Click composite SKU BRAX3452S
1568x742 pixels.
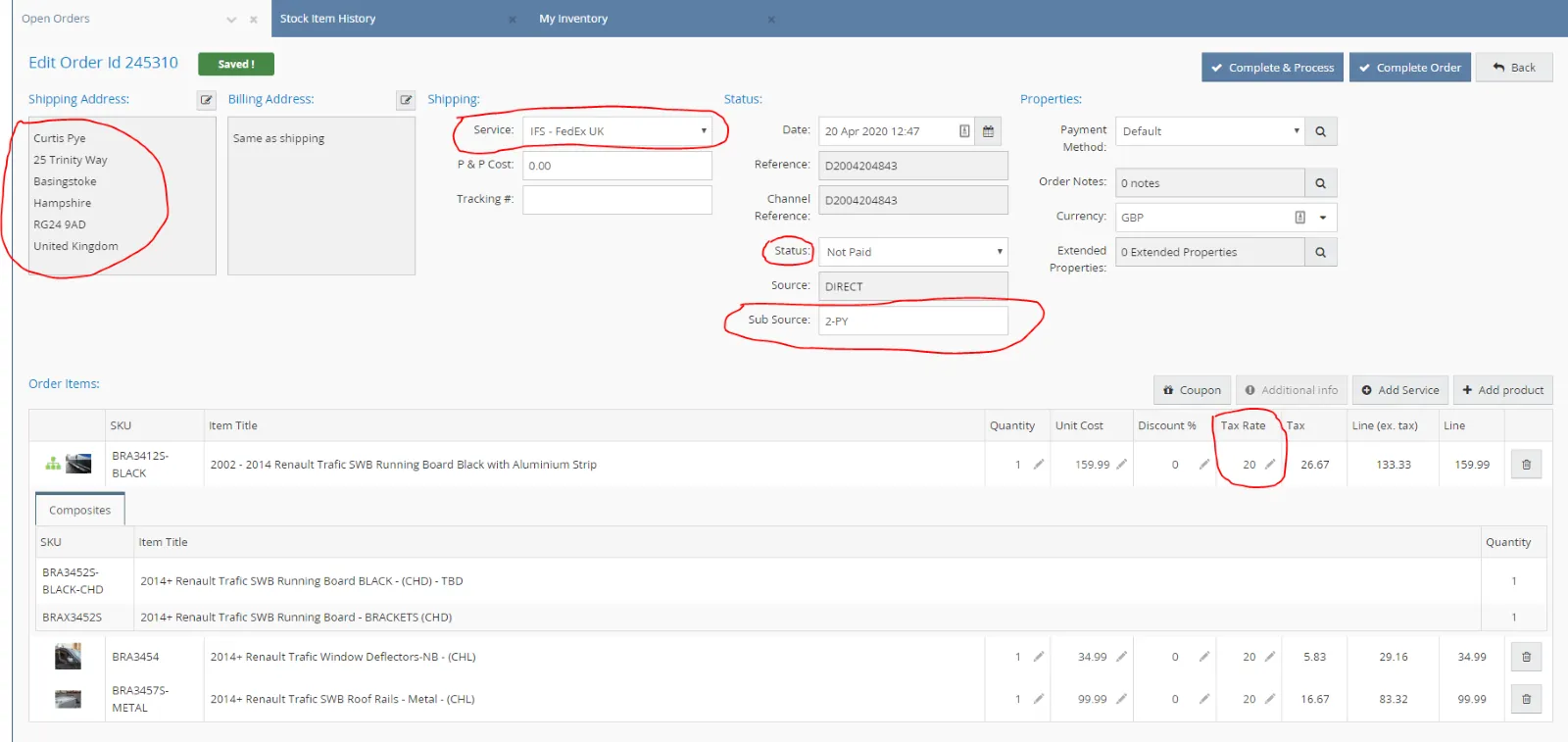click(72, 618)
